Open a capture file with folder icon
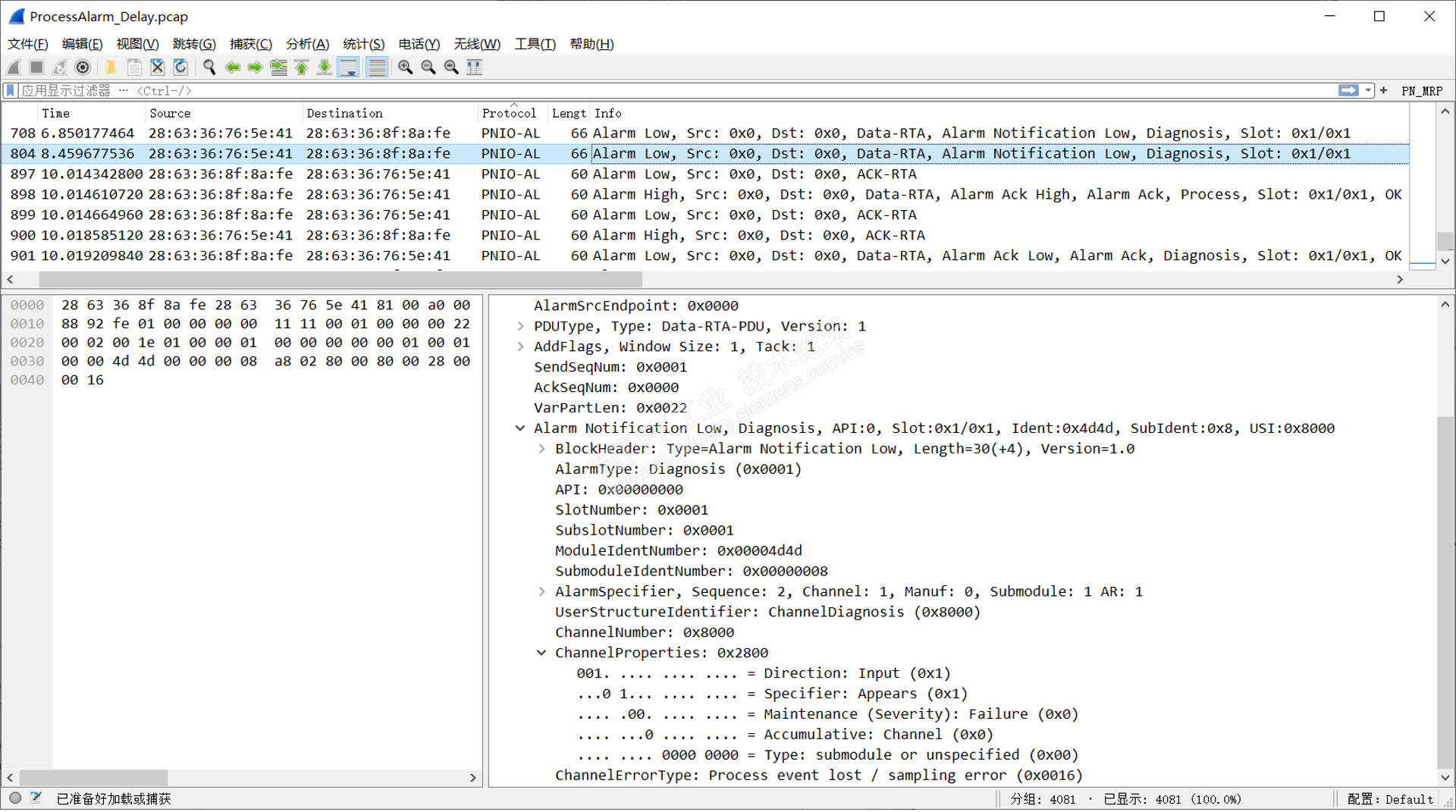Image resolution: width=1456 pixels, height=812 pixels. pos(111,67)
